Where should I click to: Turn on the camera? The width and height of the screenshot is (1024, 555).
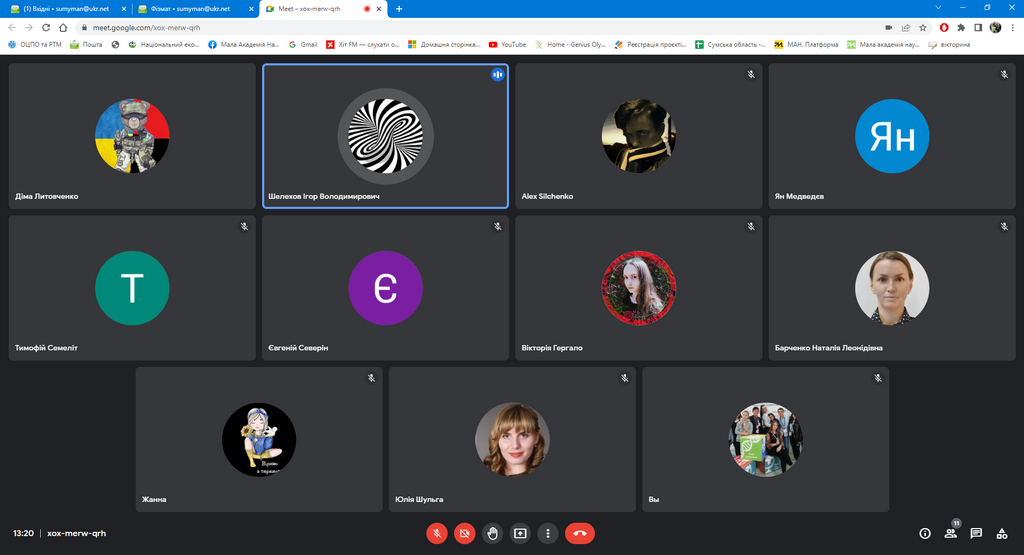[x=465, y=533]
